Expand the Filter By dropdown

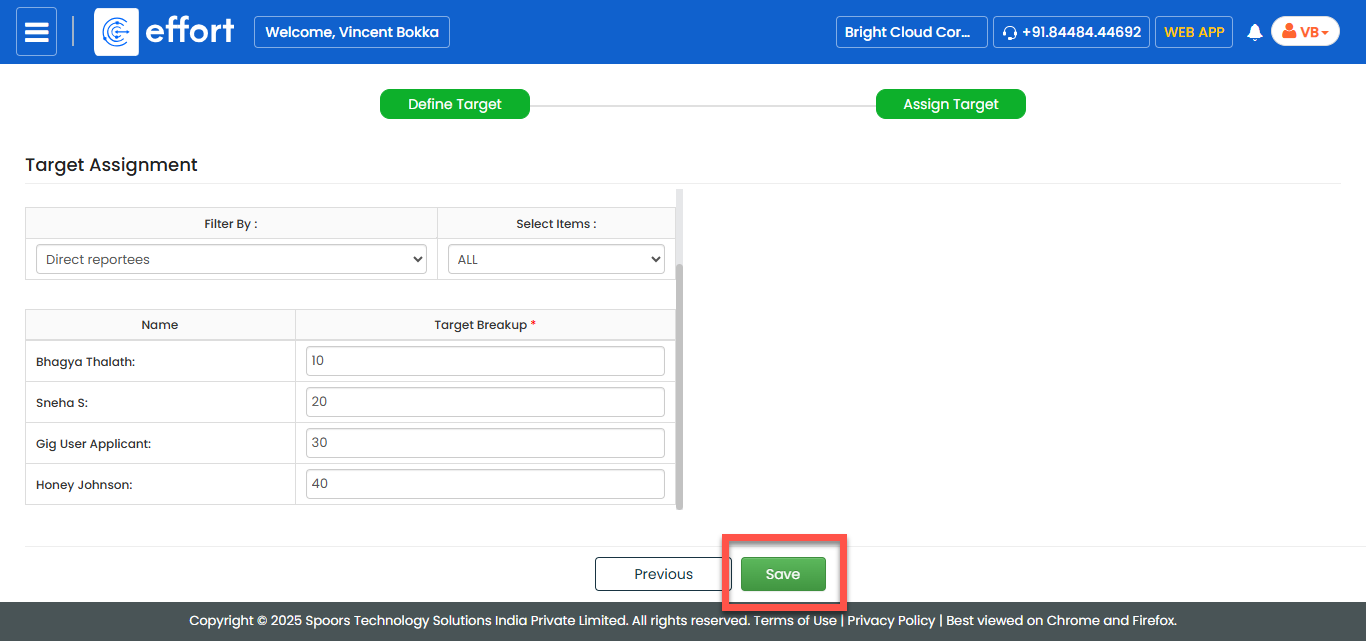[x=231, y=259]
